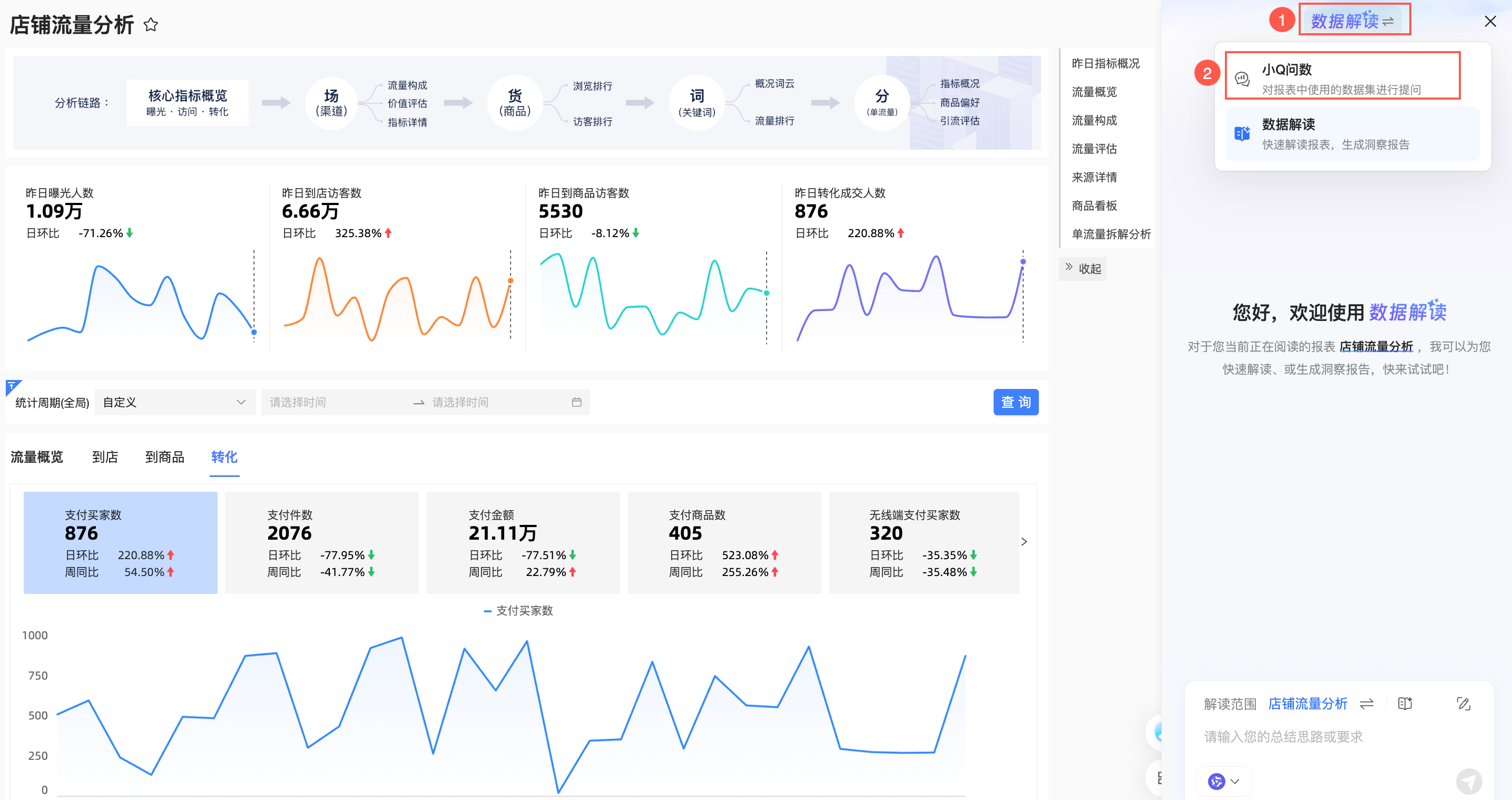Click the swap arrows icon beside 解读范围

pyautogui.click(x=1367, y=704)
